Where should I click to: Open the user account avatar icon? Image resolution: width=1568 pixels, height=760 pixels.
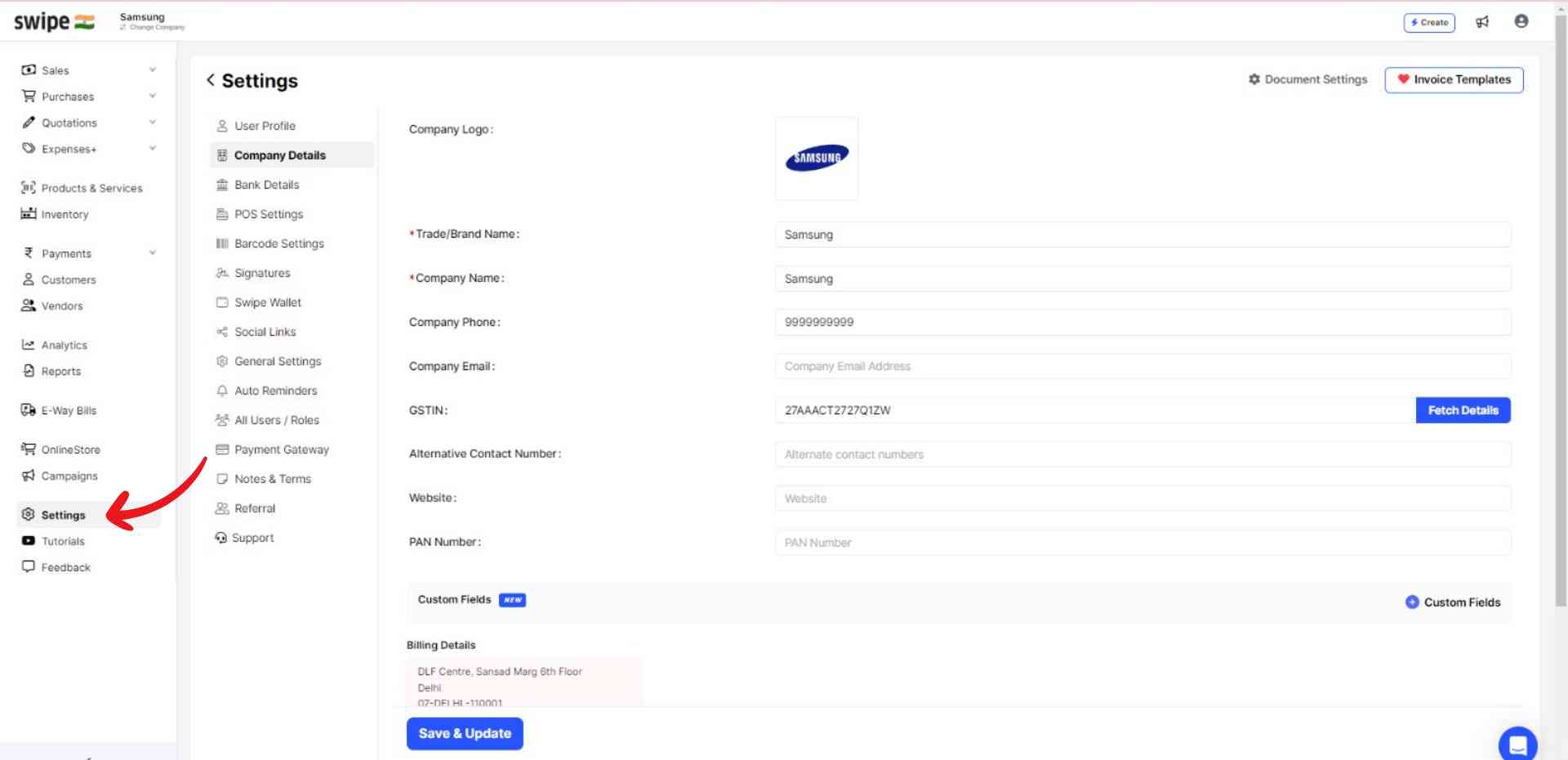pyautogui.click(x=1521, y=21)
